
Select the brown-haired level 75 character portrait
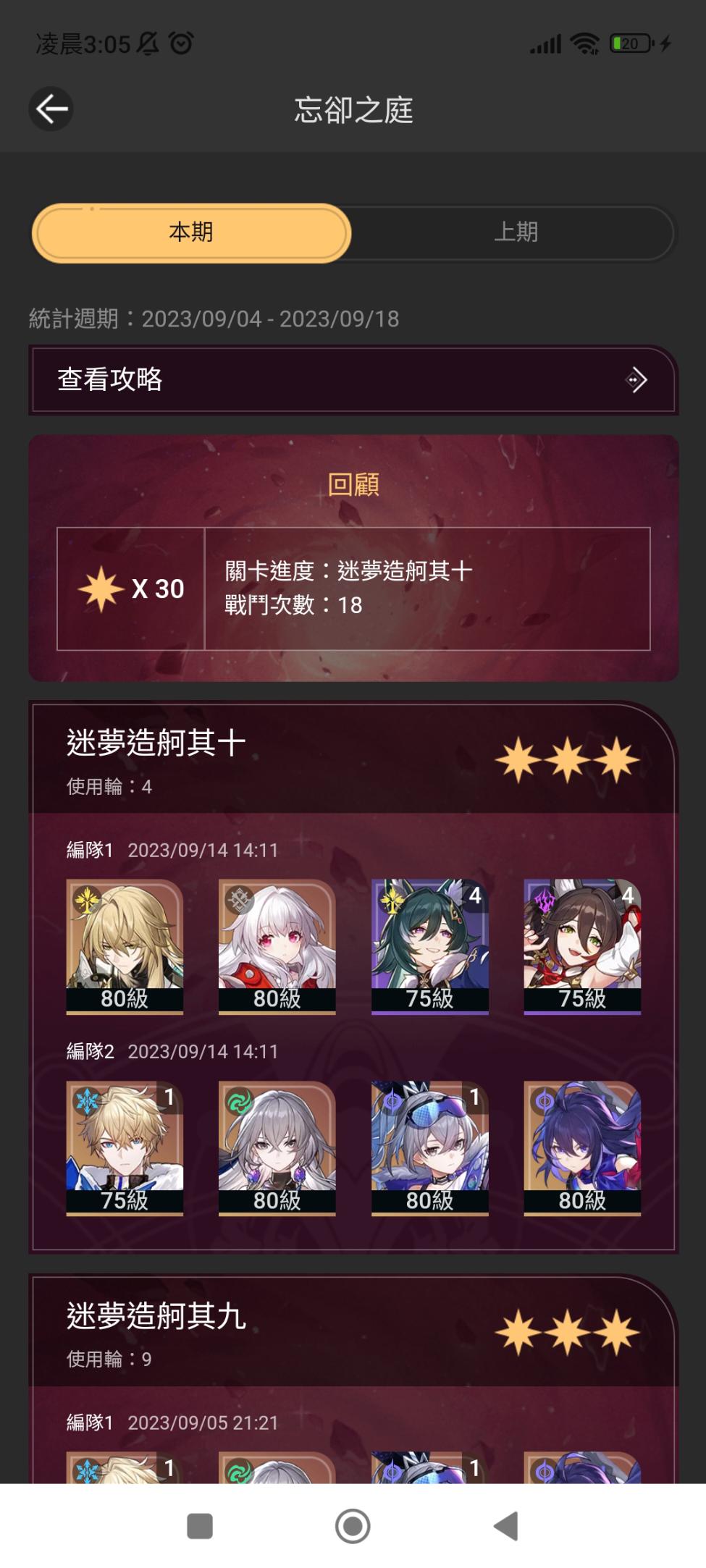(x=583, y=946)
